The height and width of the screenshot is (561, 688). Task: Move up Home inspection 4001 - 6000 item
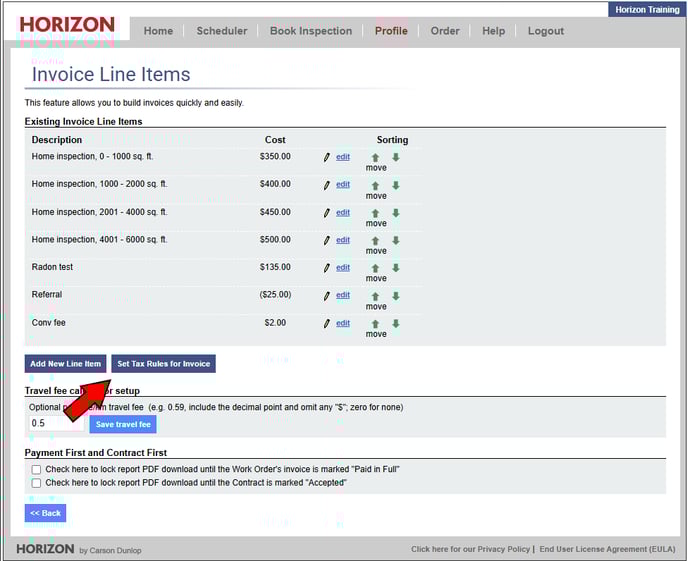coord(375,240)
